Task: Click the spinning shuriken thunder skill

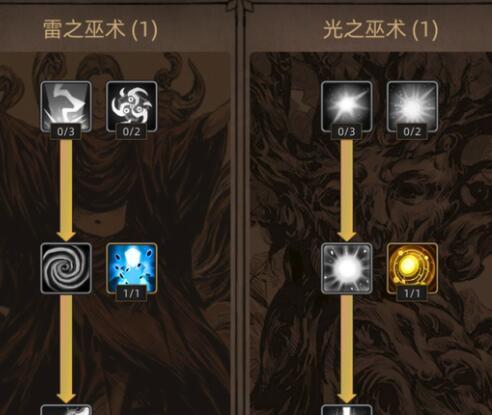Action: (132, 106)
